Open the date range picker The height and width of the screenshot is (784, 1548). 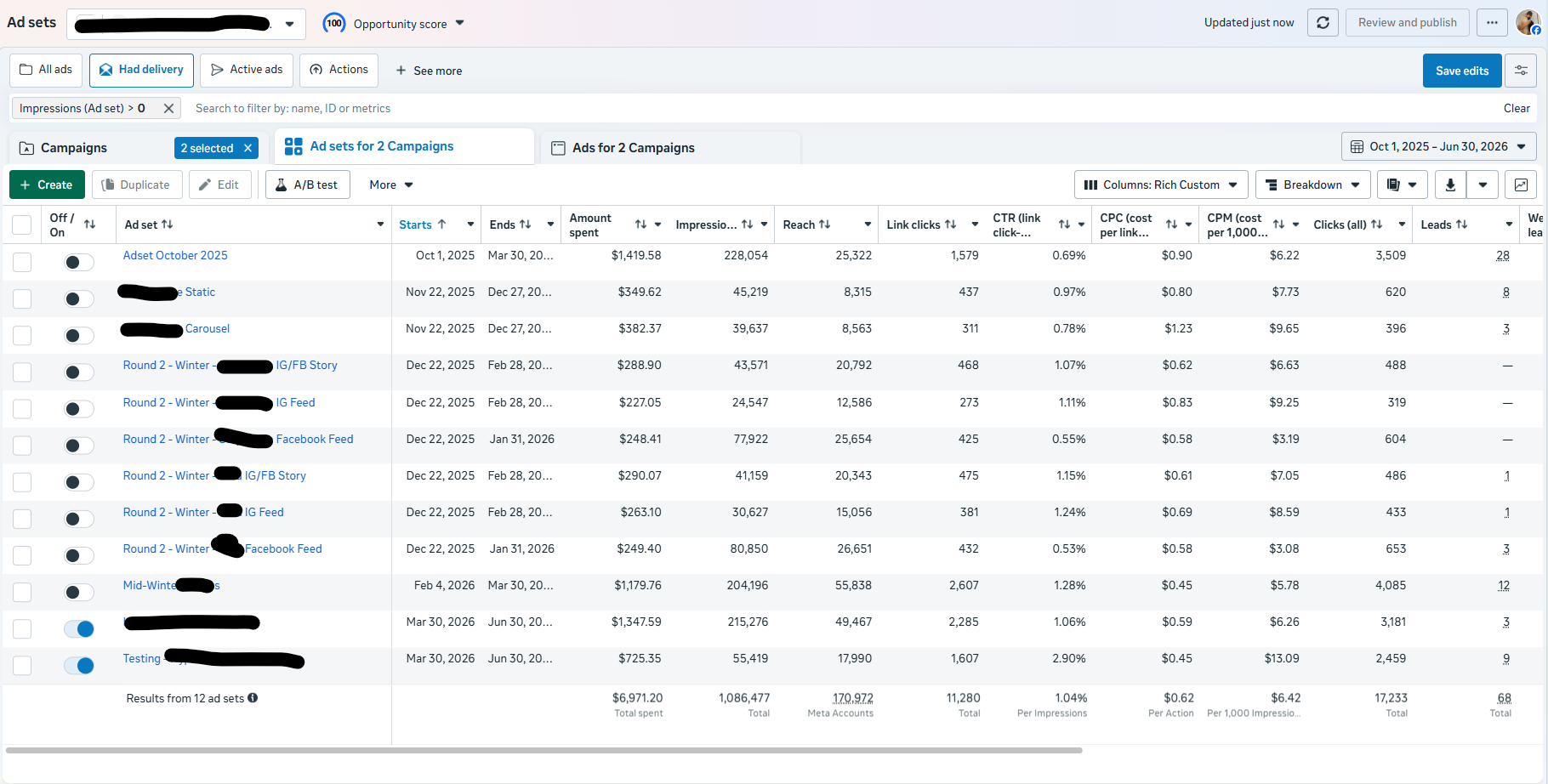tap(1439, 146)
